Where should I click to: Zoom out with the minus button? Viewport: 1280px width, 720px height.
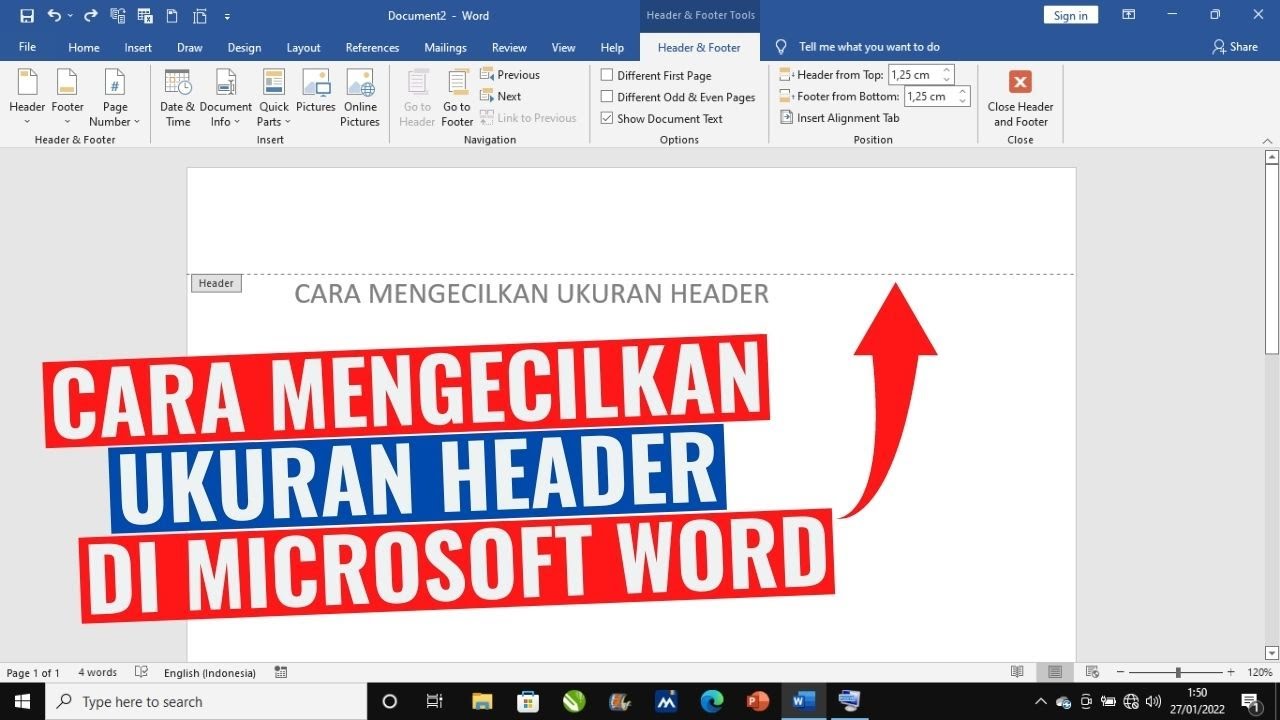[x=1121, y=673]
